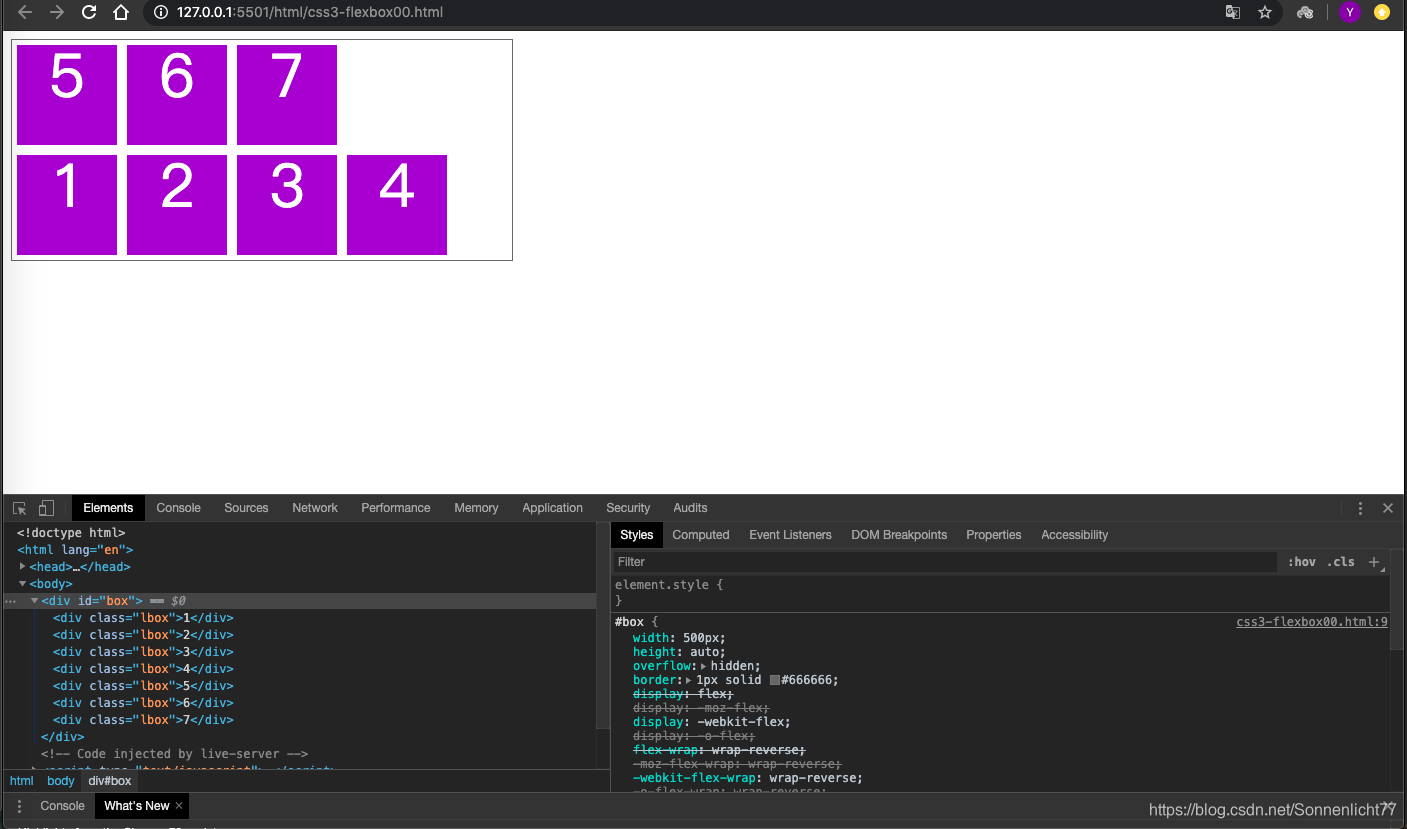View site information icon in address bar
This screenshot has height=829, width=1407.
161,12
